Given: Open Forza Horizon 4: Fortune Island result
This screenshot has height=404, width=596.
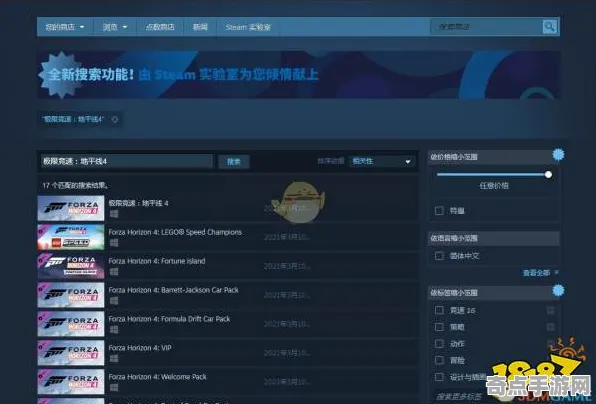Looking at the screenshot, I should (x=227, y=266).
